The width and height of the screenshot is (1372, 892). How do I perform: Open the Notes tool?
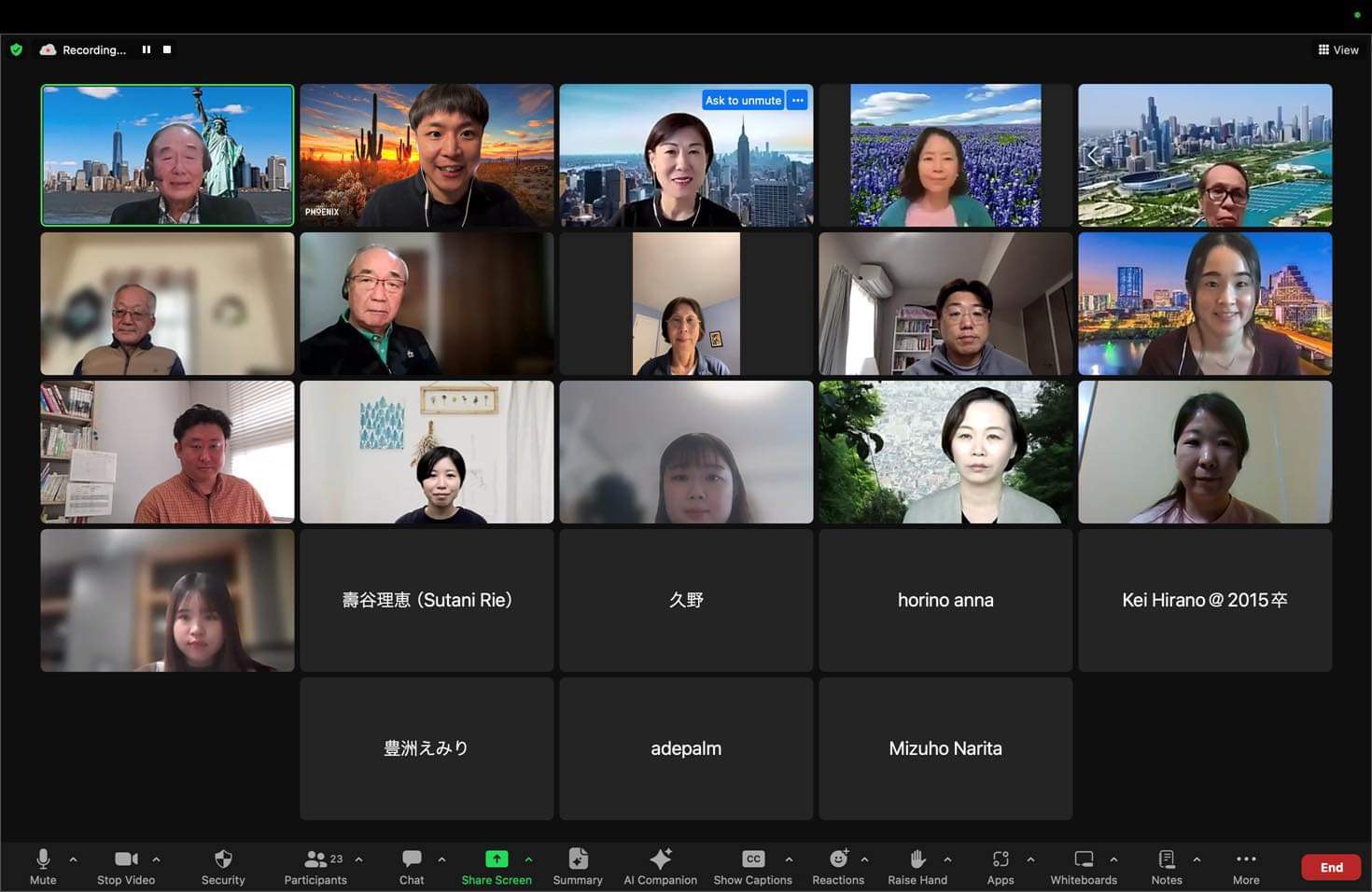point(1166,866)
